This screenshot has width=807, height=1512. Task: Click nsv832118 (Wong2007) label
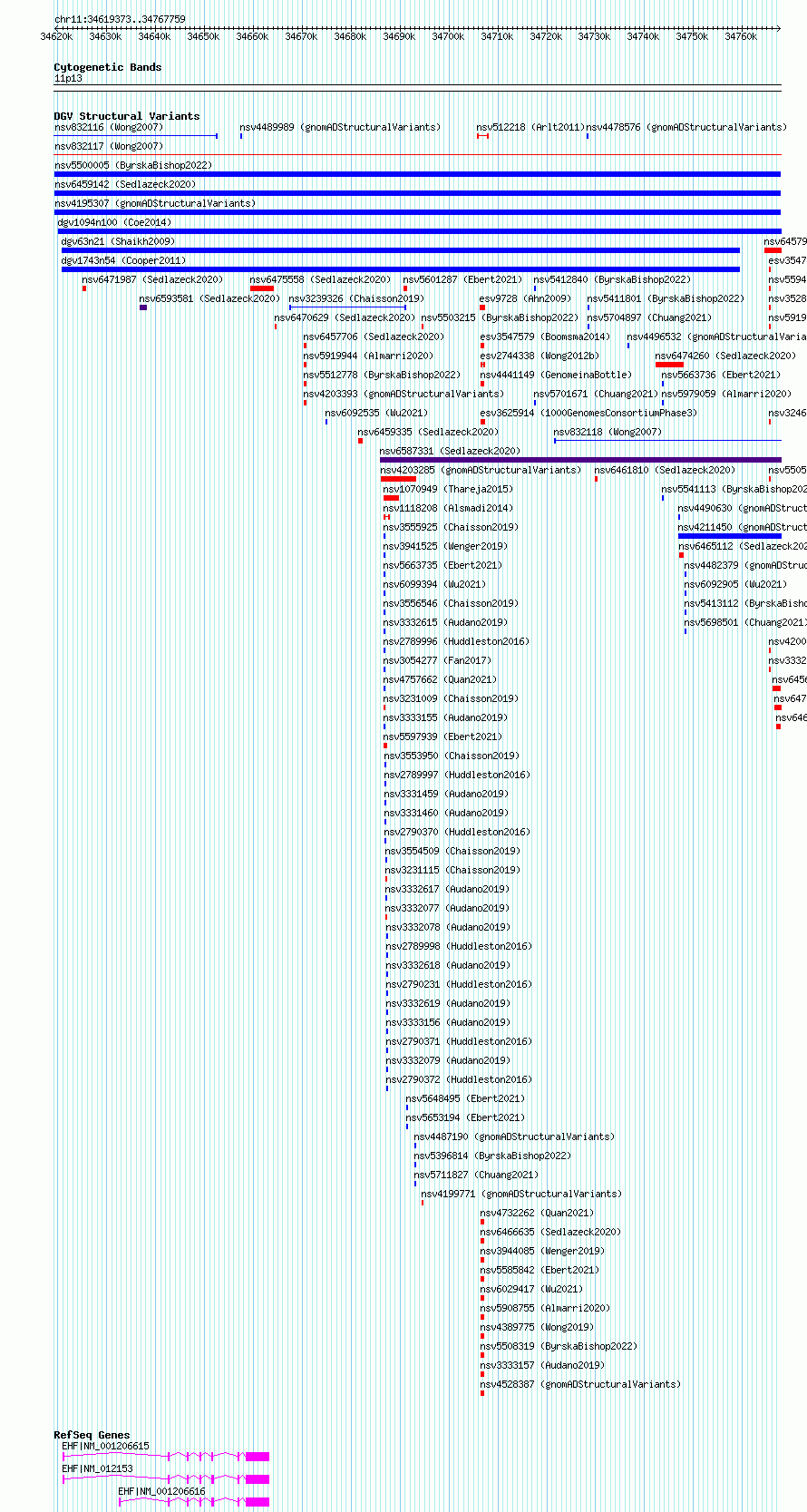tap(608, 432)
